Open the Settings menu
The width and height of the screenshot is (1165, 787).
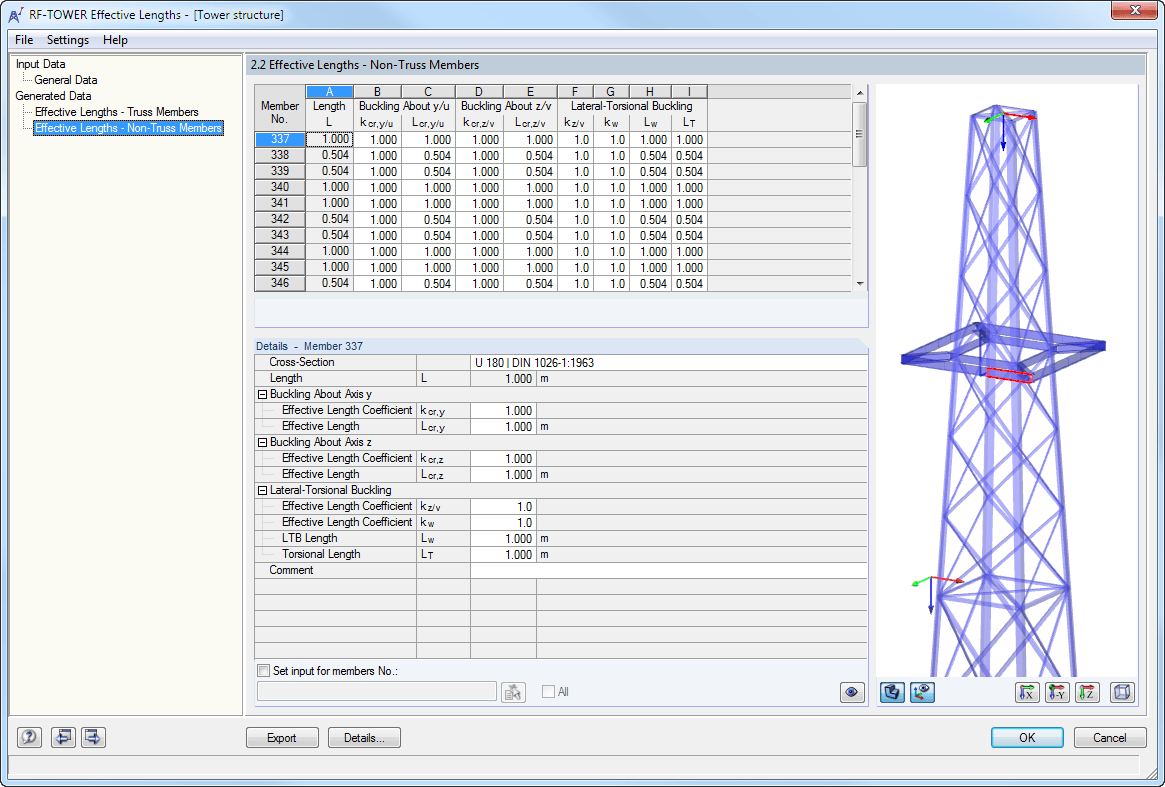click(67, 40)
